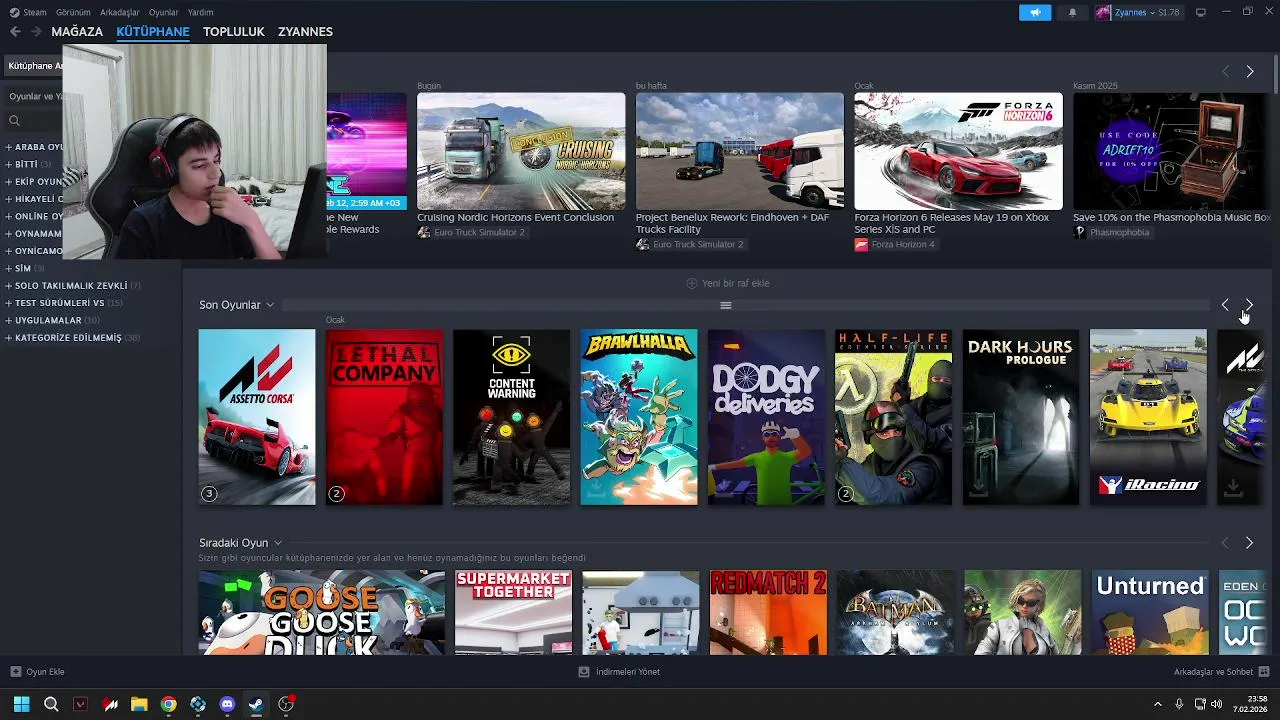1280x720 pixels.
Task: Select the Dodgy Deliveries game cover
Action: tap(766, 417)
